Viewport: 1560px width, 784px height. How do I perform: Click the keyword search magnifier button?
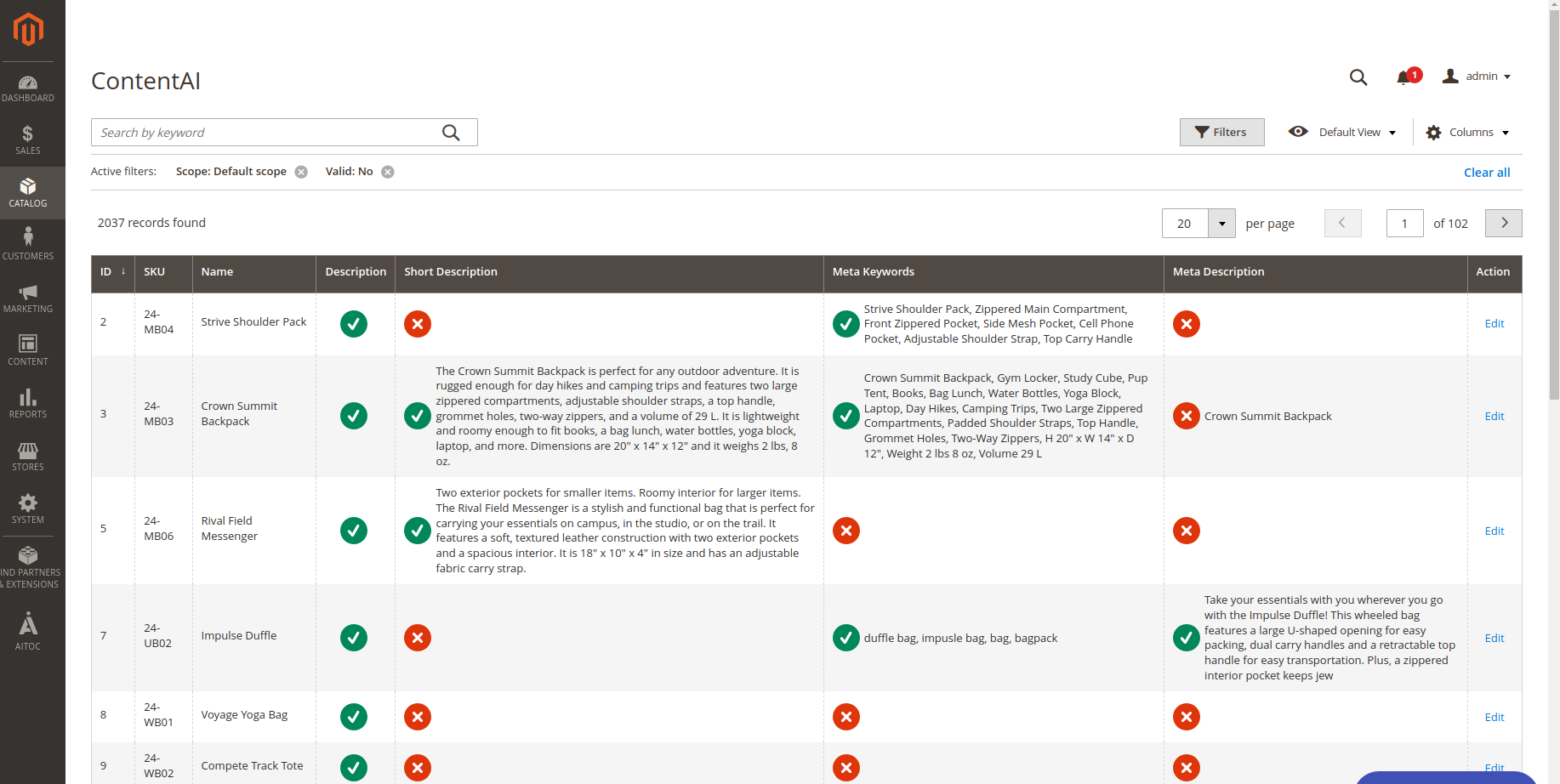point(451,133)
